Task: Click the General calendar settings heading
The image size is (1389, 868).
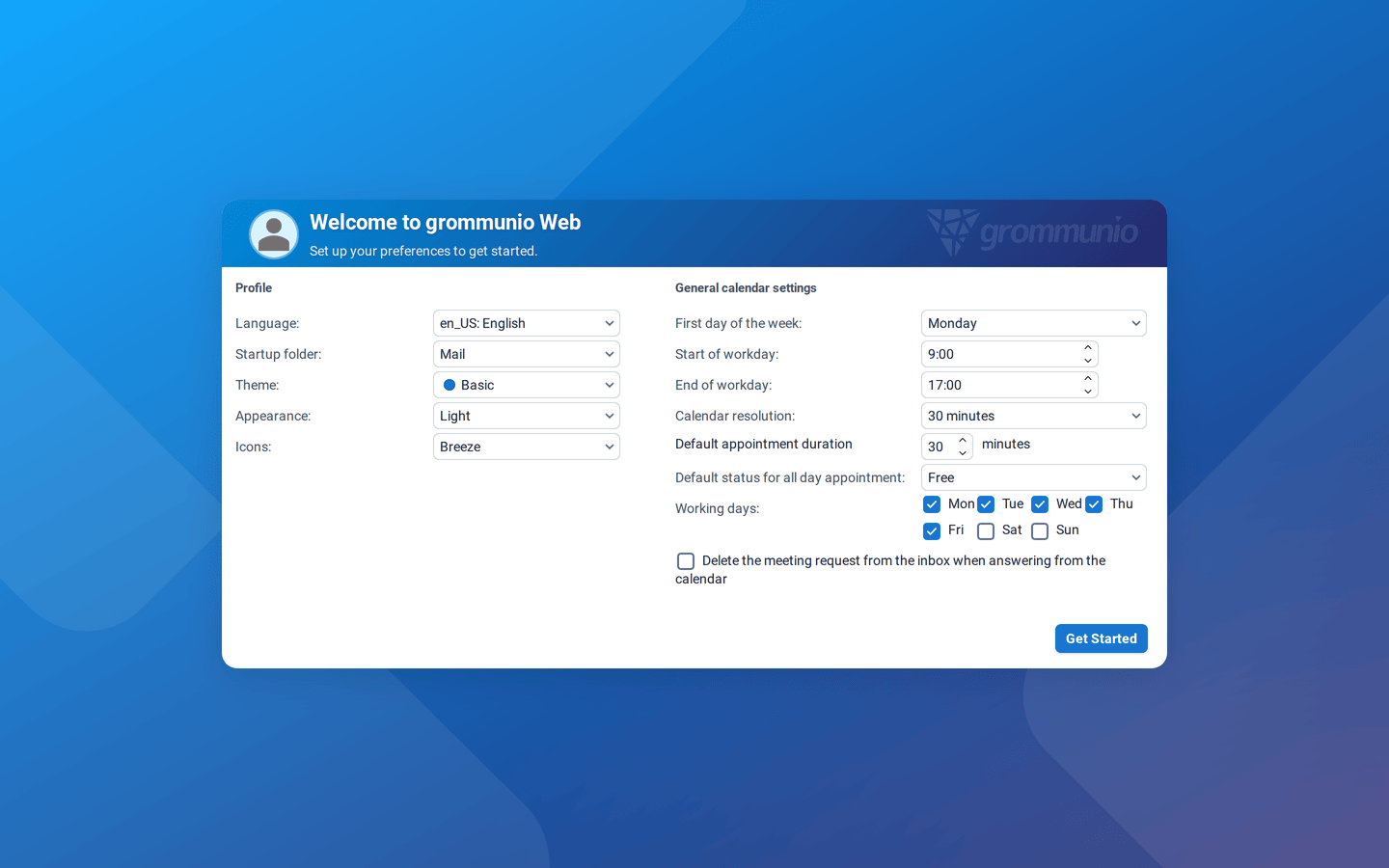Action: point(746,287)
